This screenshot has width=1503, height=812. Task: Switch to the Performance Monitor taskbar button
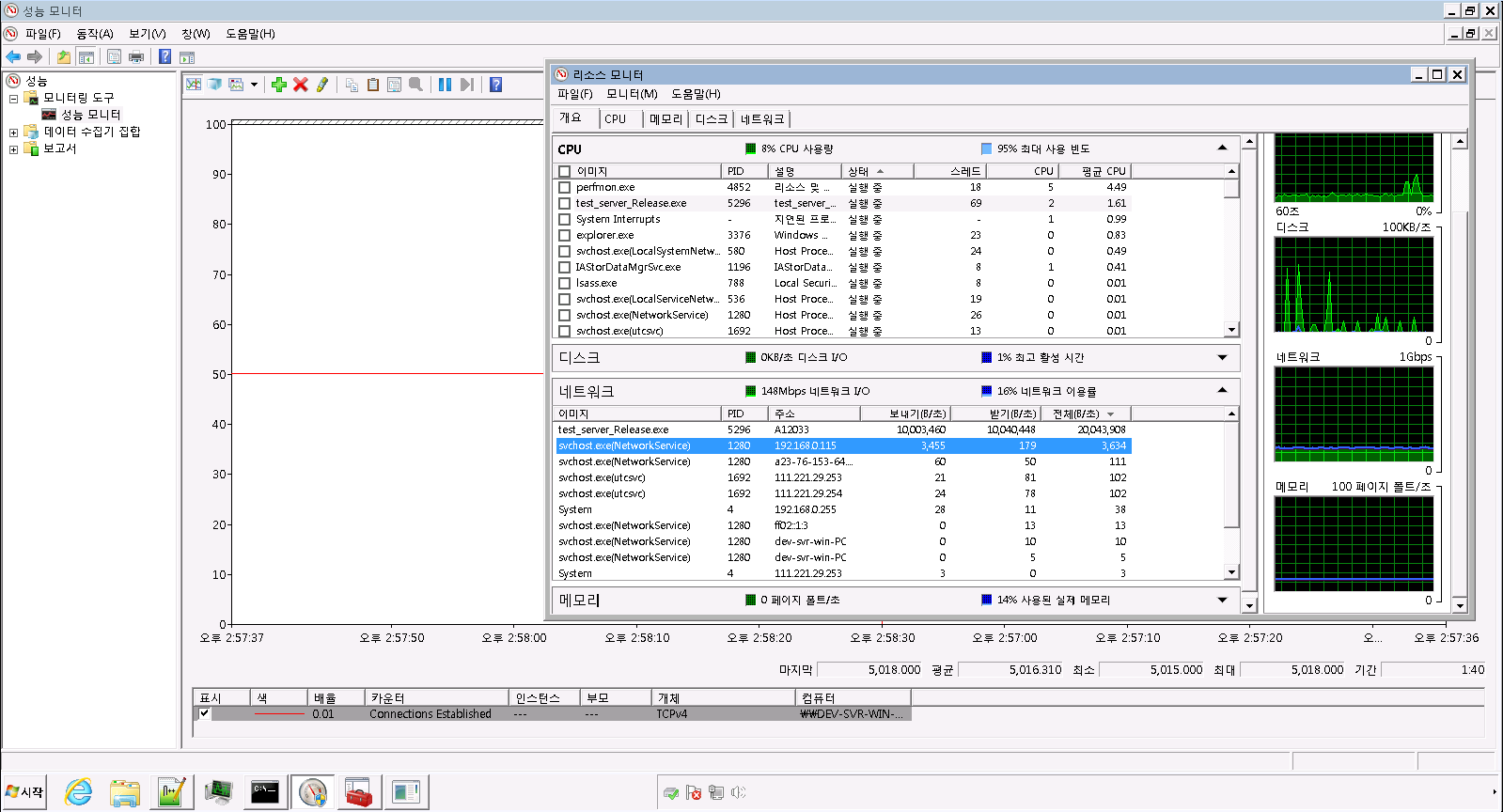pyautogui.click(x=313, y=792)
